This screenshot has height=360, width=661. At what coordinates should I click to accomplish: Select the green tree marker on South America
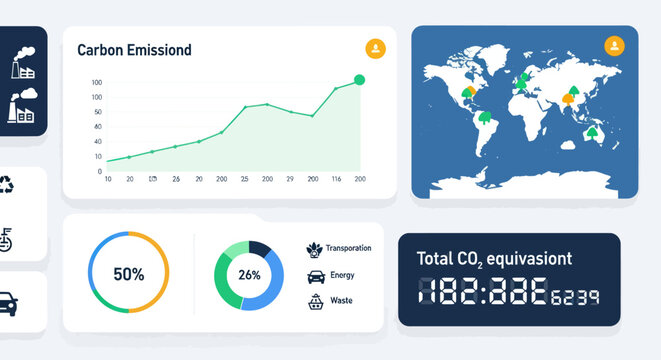pyautogui.click(x=485, y=118)
